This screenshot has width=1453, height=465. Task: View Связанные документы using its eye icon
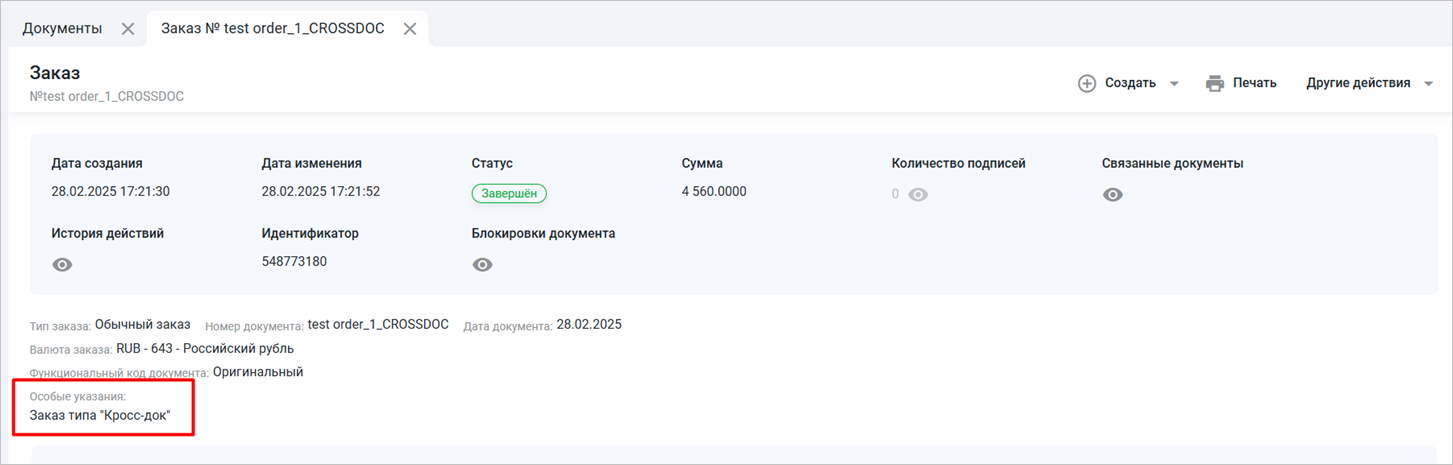[x=1113, y=195]
